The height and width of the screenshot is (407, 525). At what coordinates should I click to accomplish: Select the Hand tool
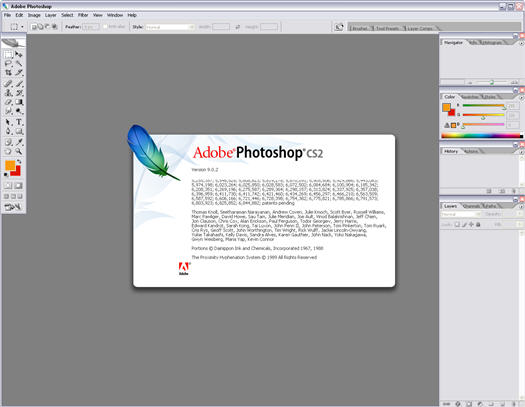click(x=8, y=151)
